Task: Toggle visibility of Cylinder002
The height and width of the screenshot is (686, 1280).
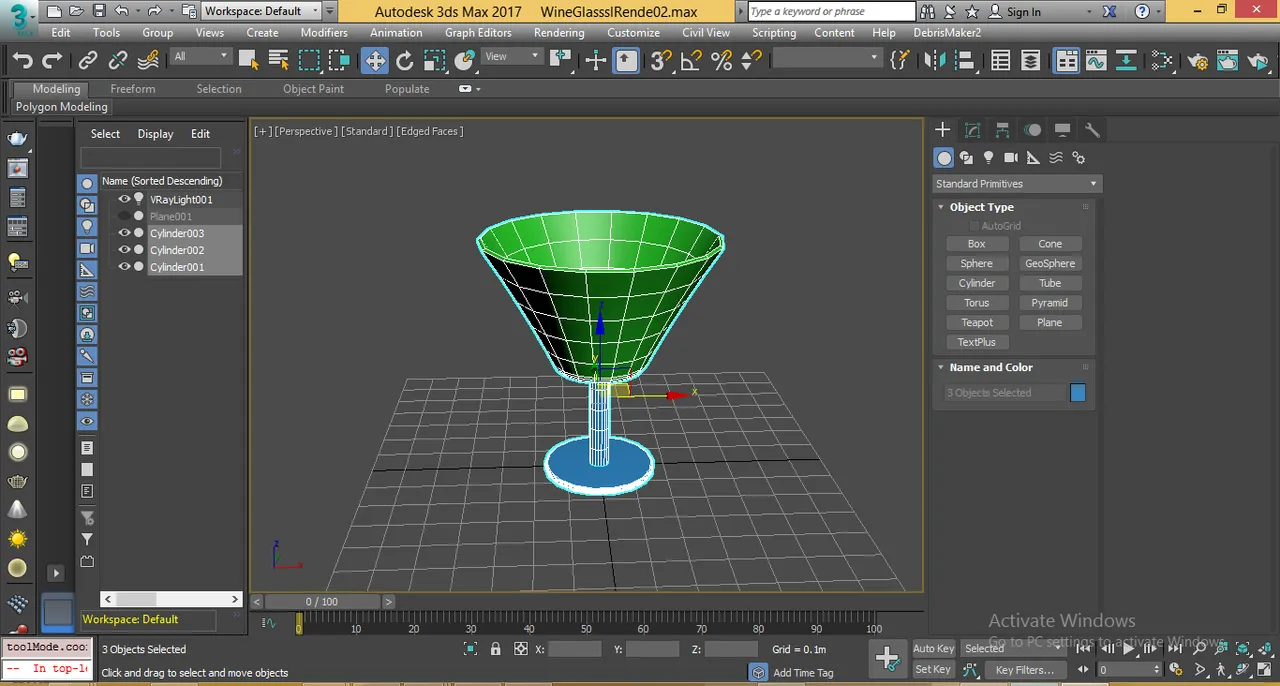Action: click(124, 250)
